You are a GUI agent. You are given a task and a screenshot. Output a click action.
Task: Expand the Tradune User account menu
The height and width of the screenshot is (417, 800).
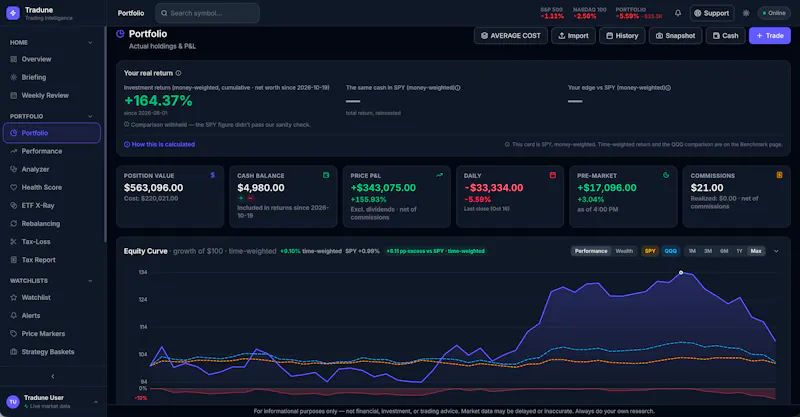52,402
